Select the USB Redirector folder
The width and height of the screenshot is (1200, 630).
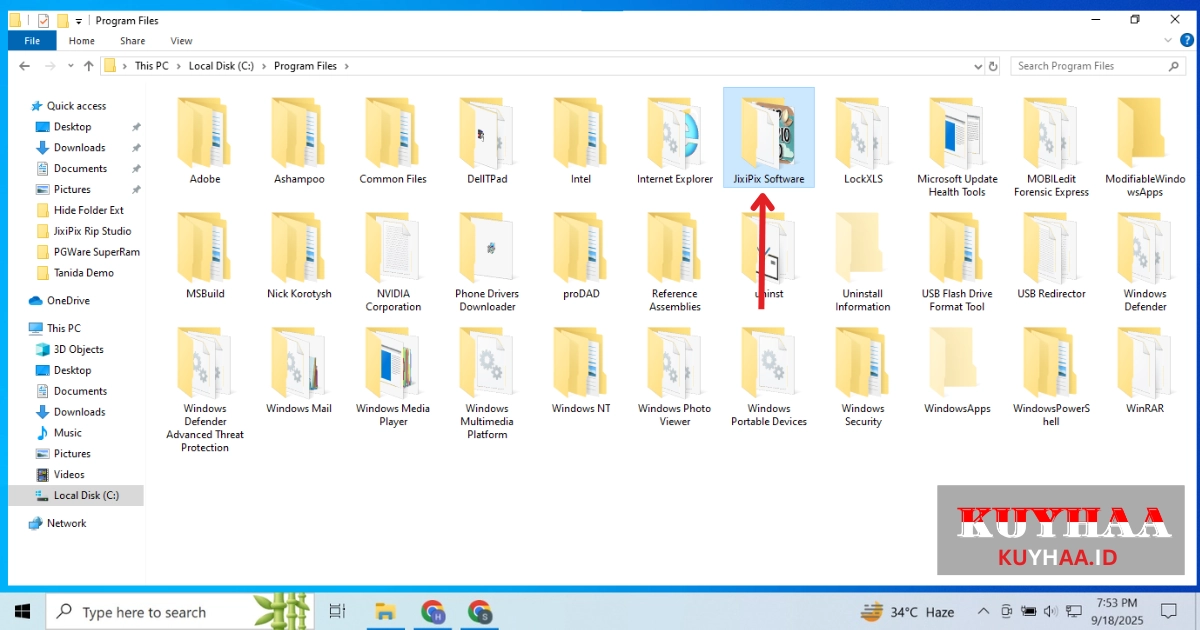click(1051, 254)
